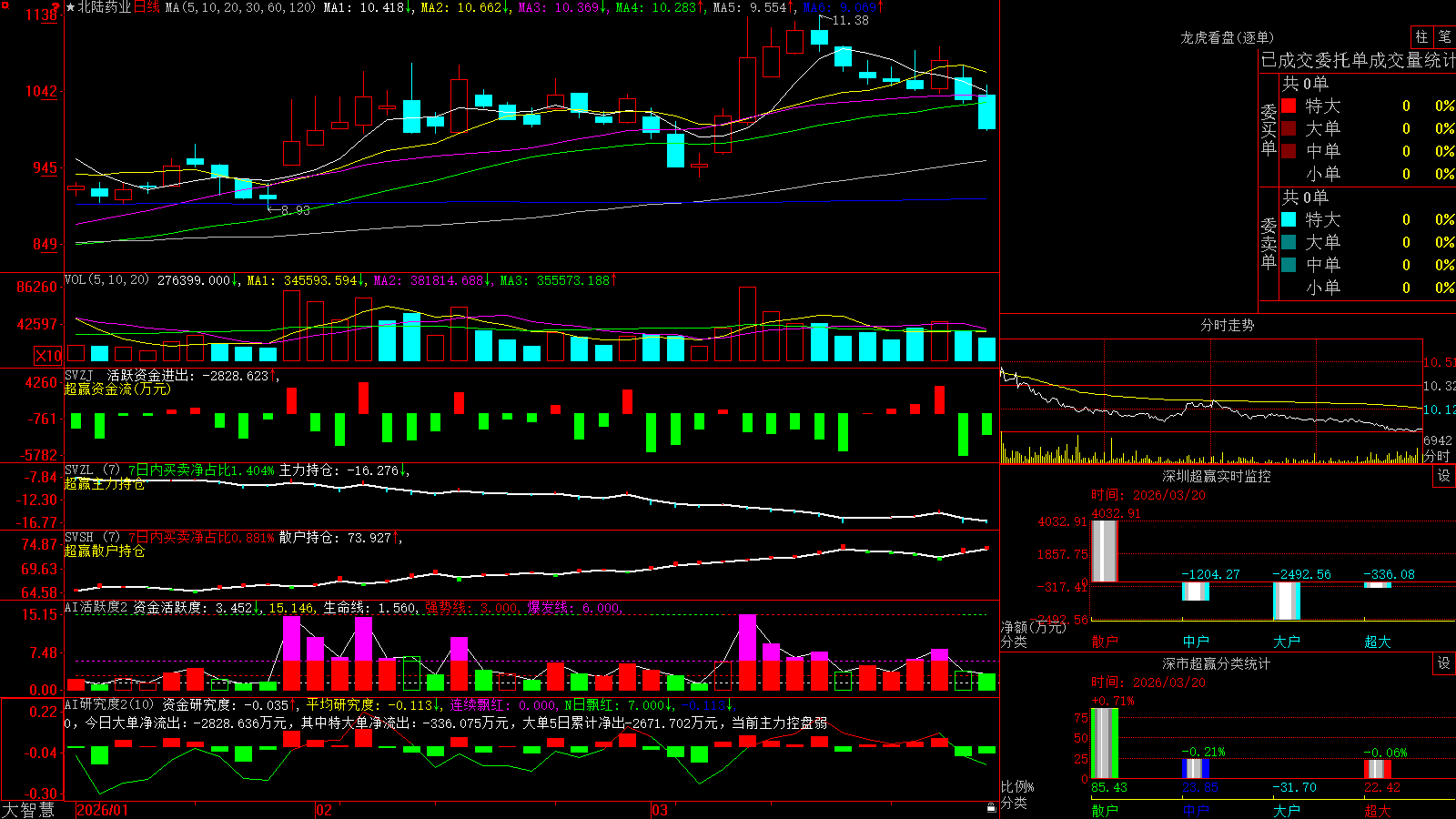This screenshot has width=1456, height=819.
Task: Switch order view to 柱 bar mode
Action: pos(1421,37)
